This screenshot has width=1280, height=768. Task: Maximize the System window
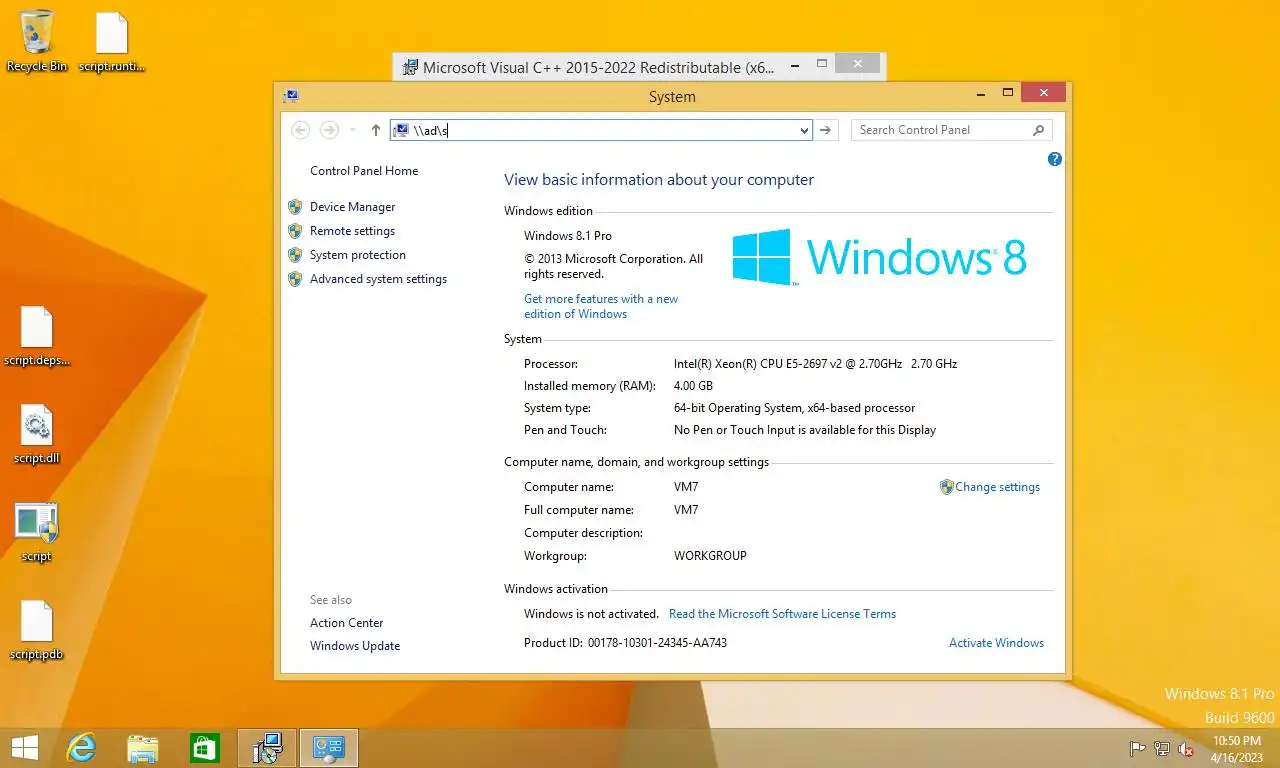pos(1008,93)
